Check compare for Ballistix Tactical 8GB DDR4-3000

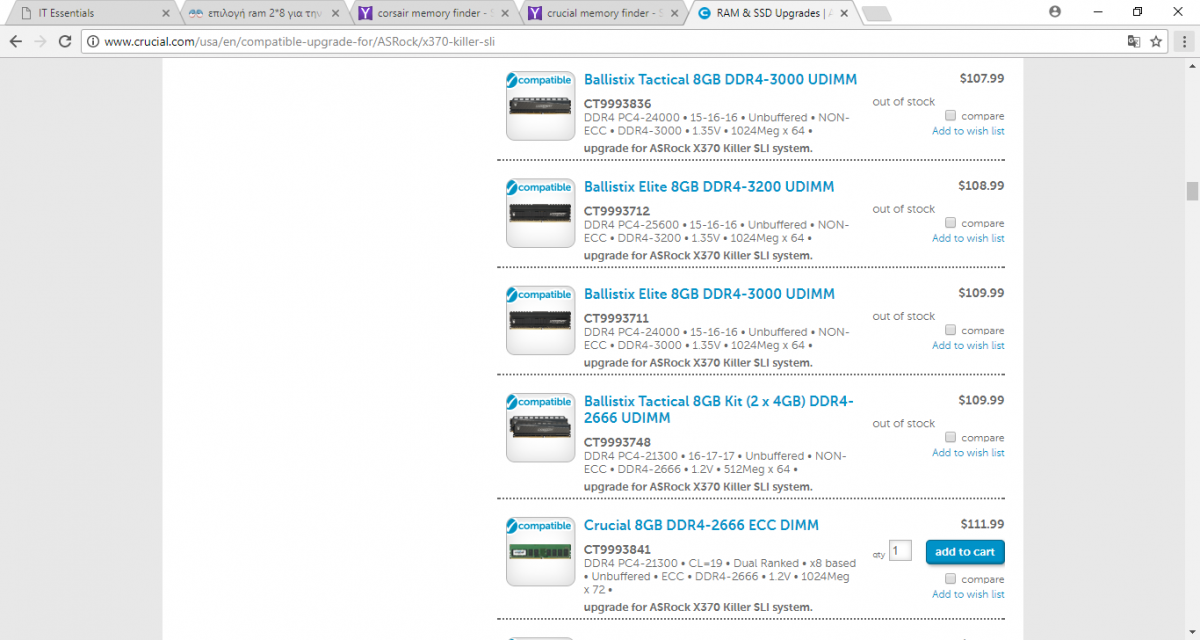tap(951, 115)
